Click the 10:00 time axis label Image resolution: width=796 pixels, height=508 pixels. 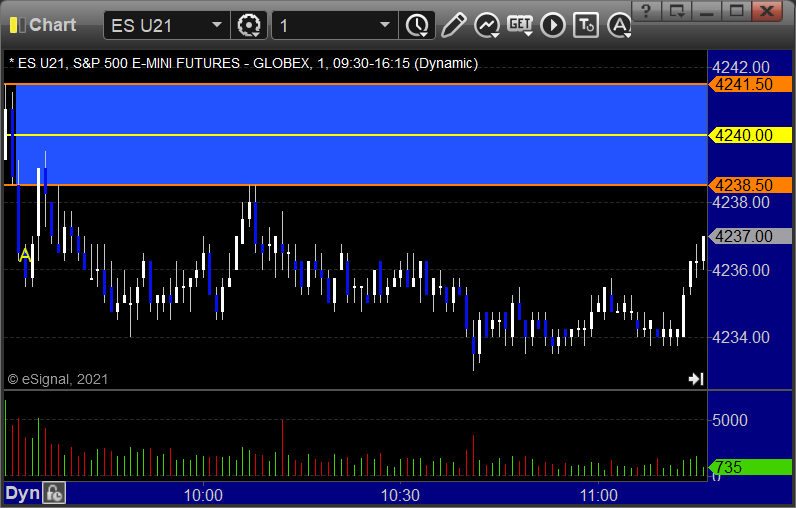[203, 495]
